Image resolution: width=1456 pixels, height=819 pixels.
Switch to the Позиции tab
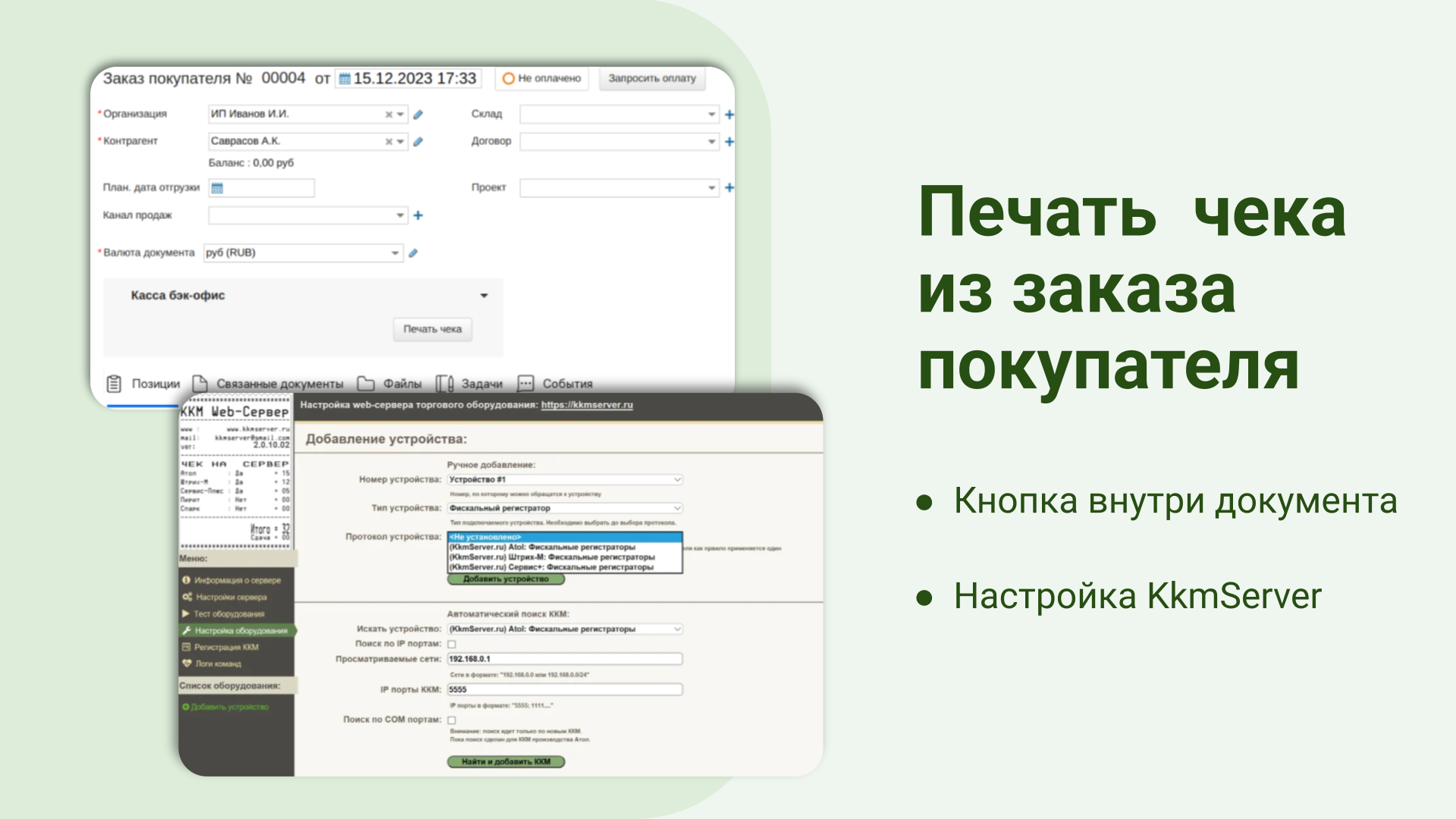[x=143, y=384]
